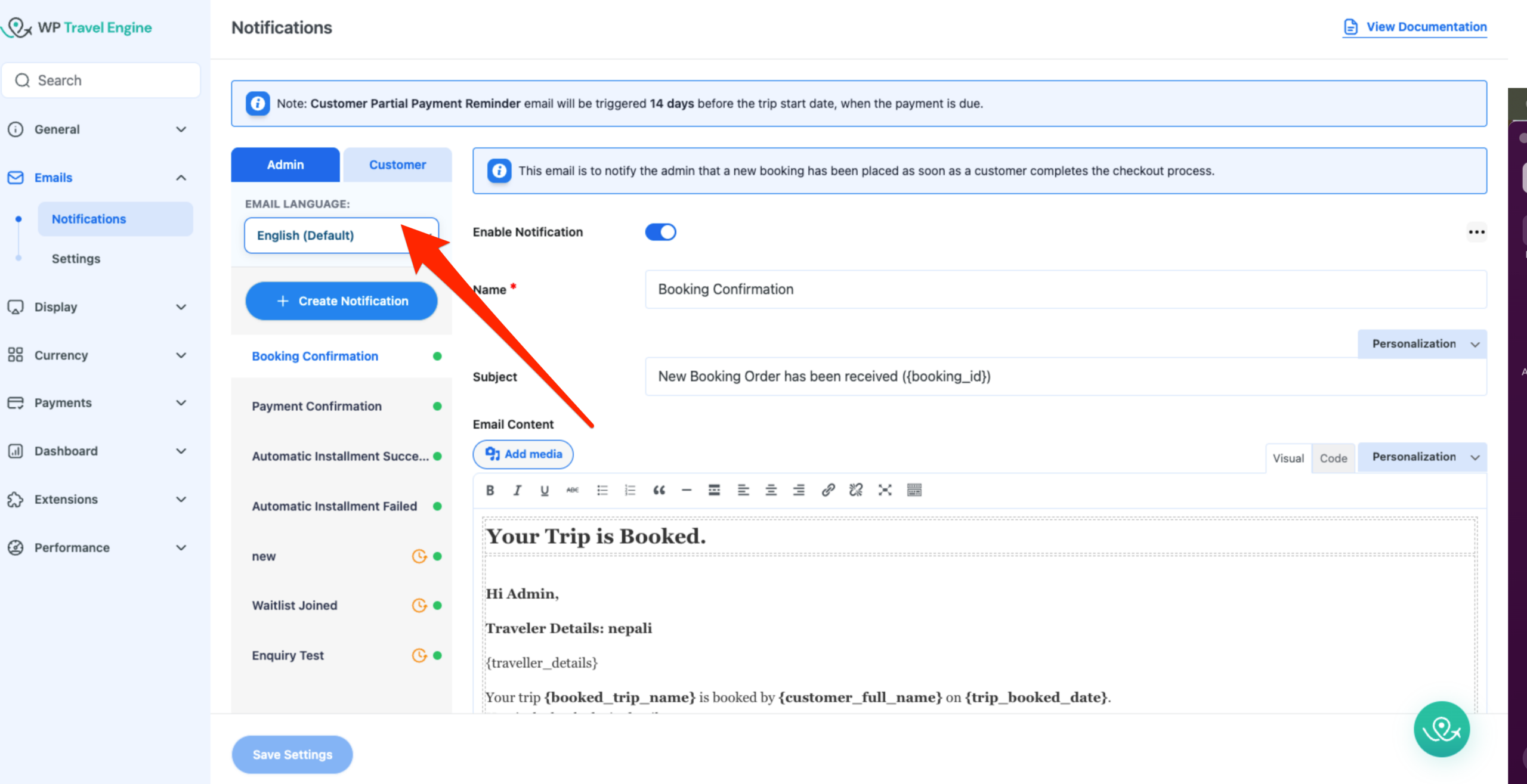Click the Create Notification button
This screenshot has height=784, width=1527.
pos(341,301)
